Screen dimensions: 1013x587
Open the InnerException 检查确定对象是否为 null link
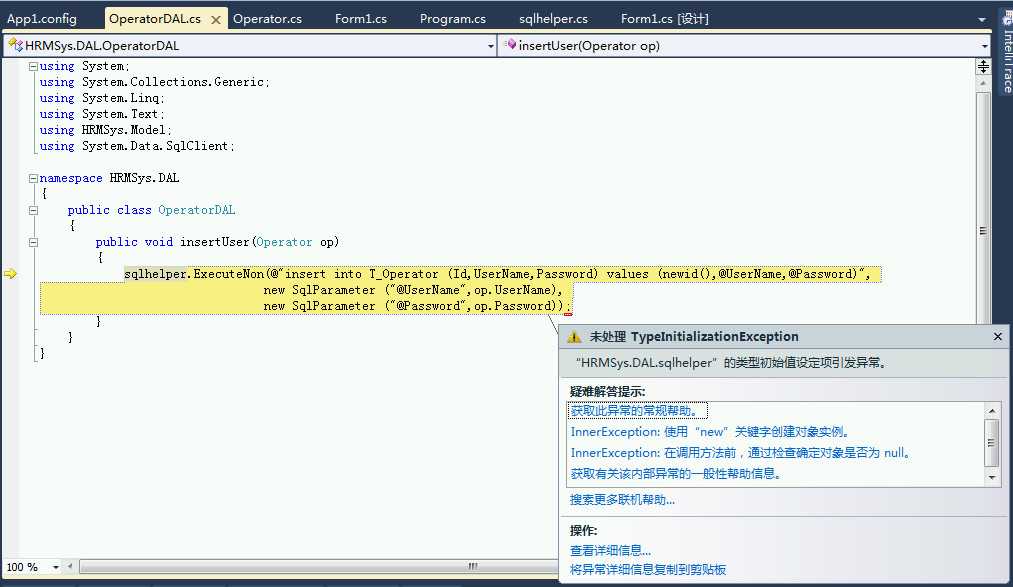tap(741, 453)
